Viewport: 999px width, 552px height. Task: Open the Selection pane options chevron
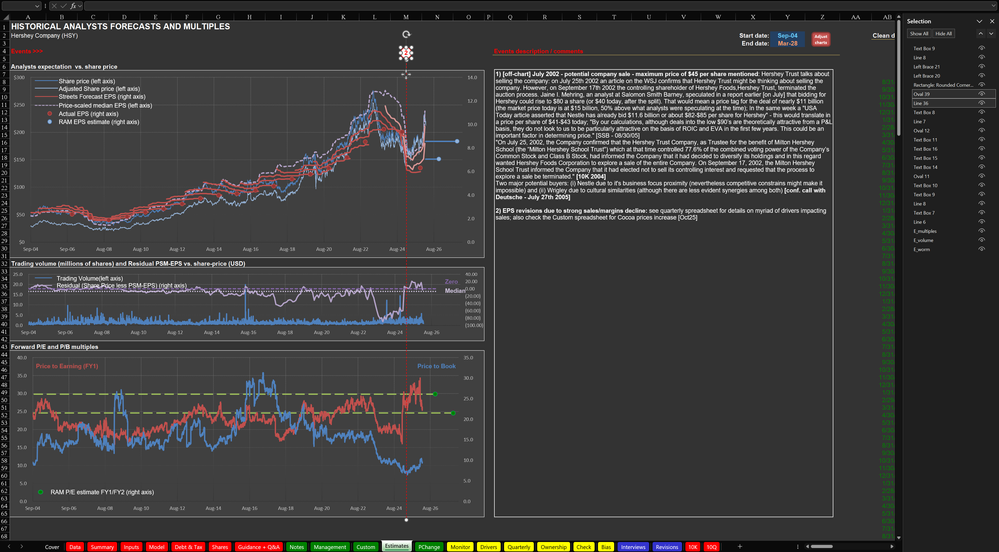coord(979,21)
